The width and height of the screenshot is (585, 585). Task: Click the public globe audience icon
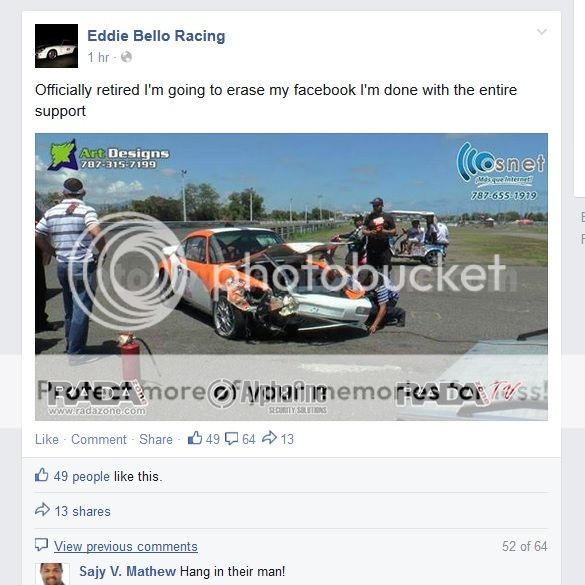(x=126, y=57)
